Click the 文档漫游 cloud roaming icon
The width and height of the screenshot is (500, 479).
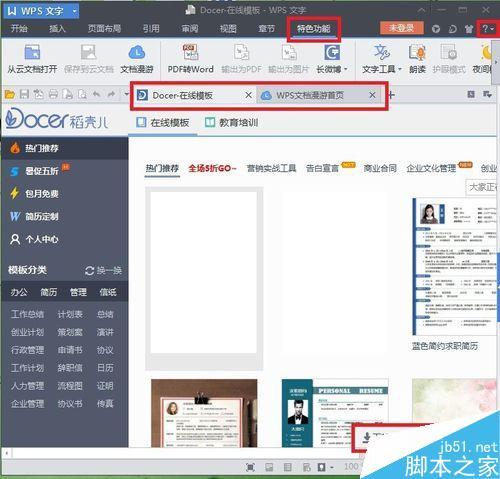point(137,52)
